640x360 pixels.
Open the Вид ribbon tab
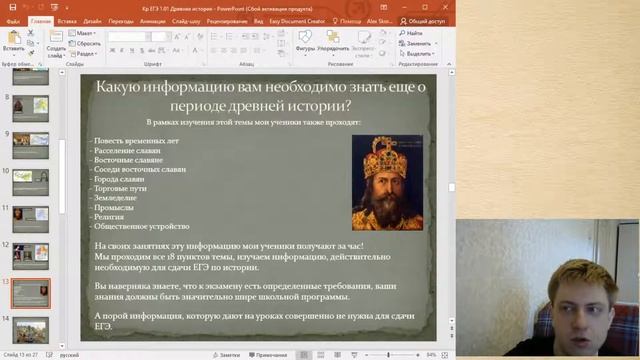tap(258, 21)
